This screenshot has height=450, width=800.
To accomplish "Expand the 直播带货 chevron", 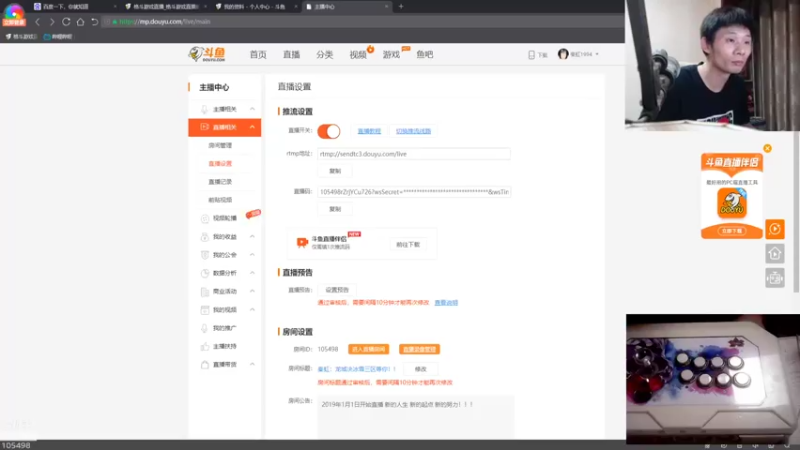I will pos(252,365).
